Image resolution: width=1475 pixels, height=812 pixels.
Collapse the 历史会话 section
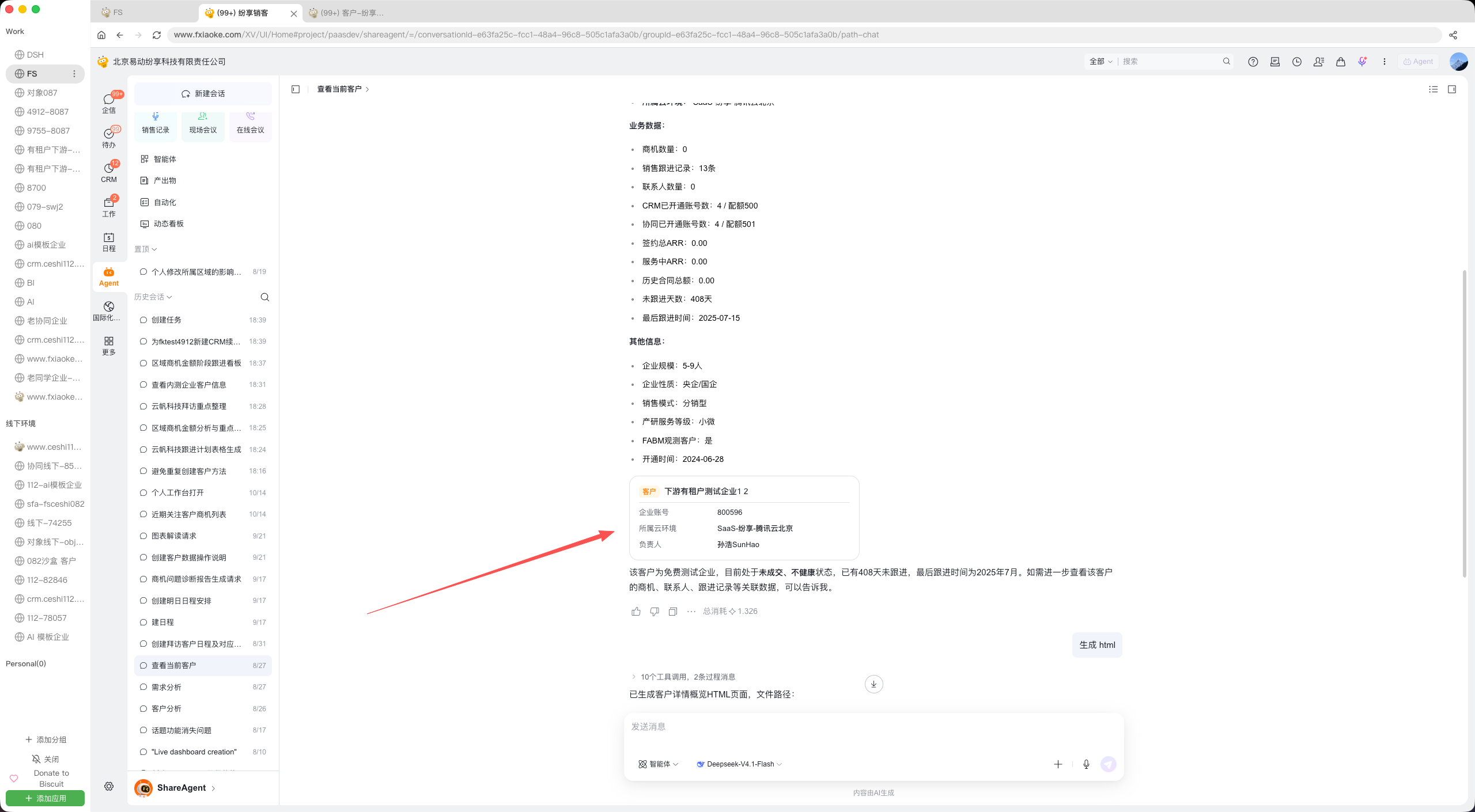tap(153, 297)
